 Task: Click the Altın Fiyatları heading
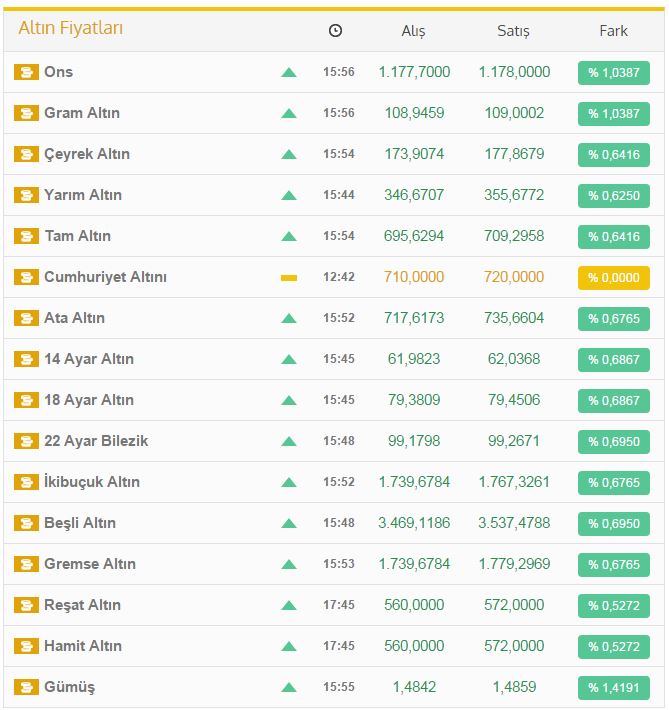71,28
